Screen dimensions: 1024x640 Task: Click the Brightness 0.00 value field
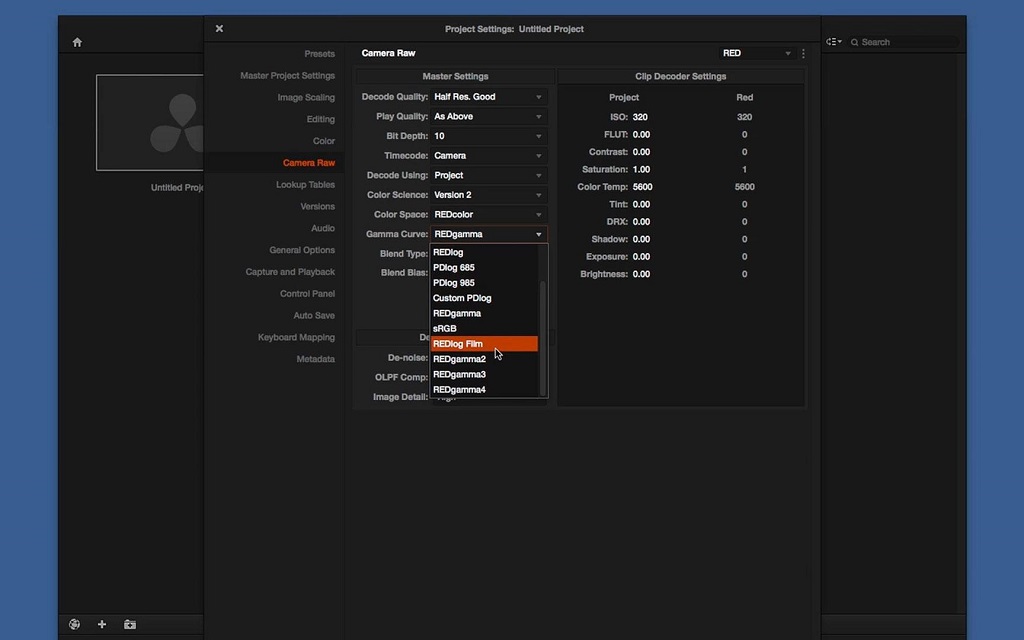coord(641,274)
